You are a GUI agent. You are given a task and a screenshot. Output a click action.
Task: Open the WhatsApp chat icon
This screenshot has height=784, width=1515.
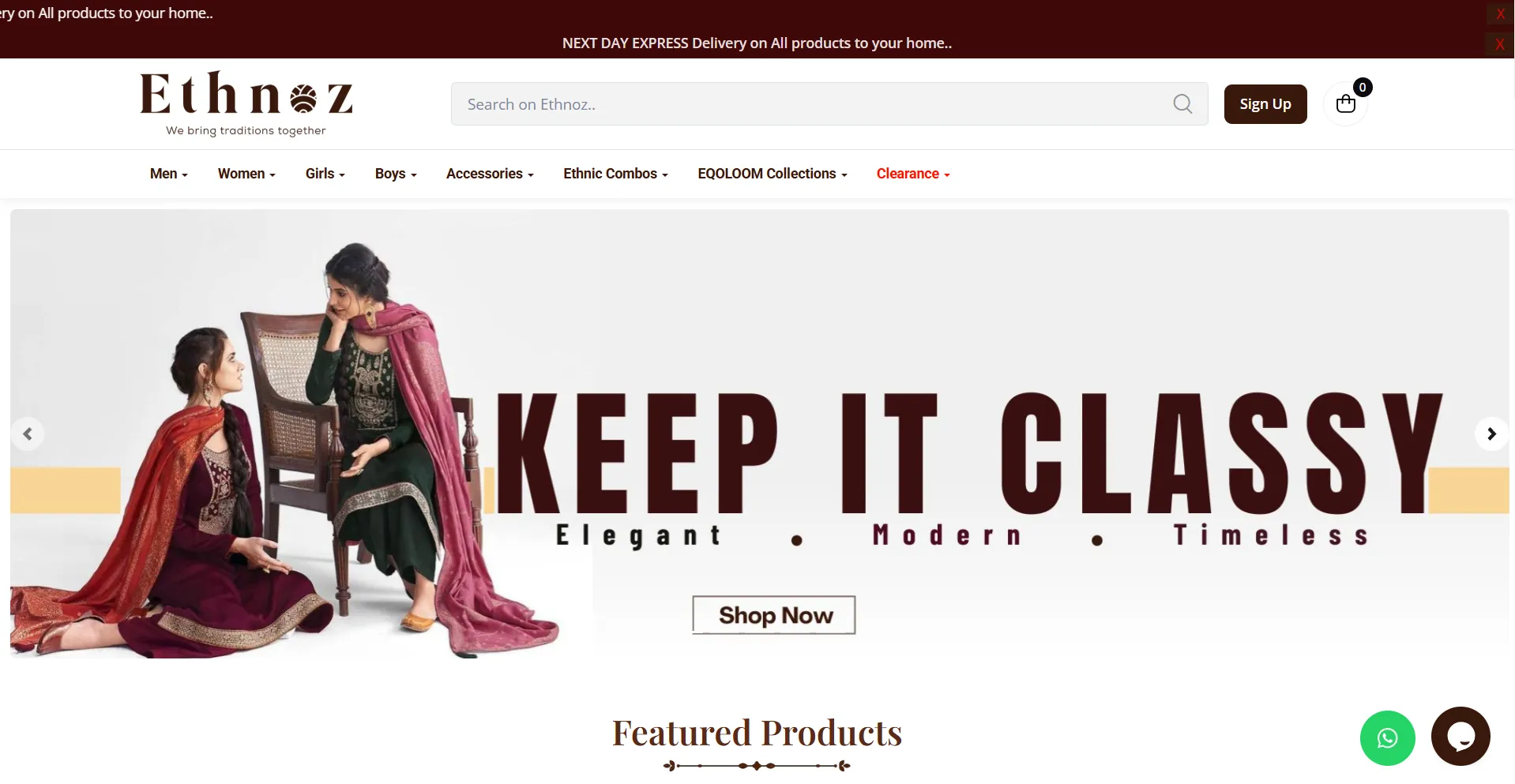[x=1387, y=738]
